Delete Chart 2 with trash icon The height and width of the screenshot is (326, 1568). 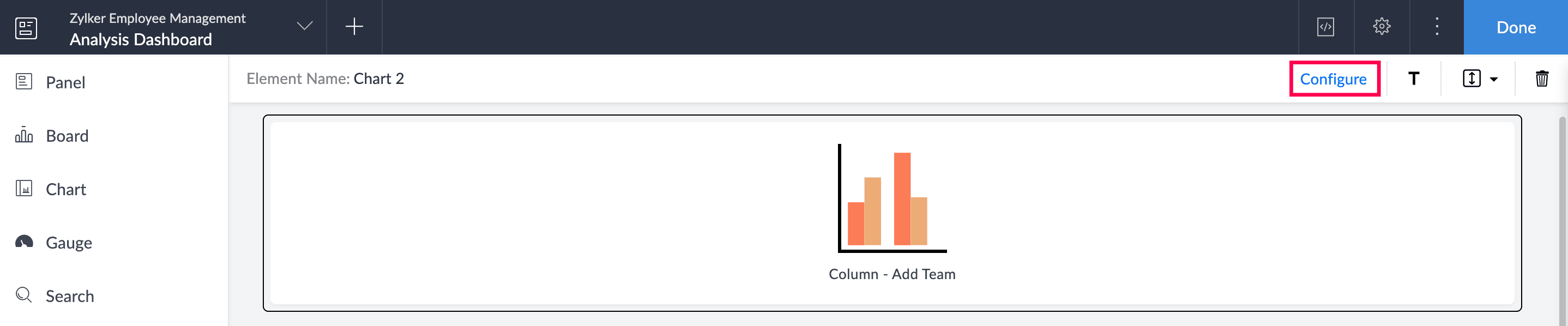click(1541, 79)
